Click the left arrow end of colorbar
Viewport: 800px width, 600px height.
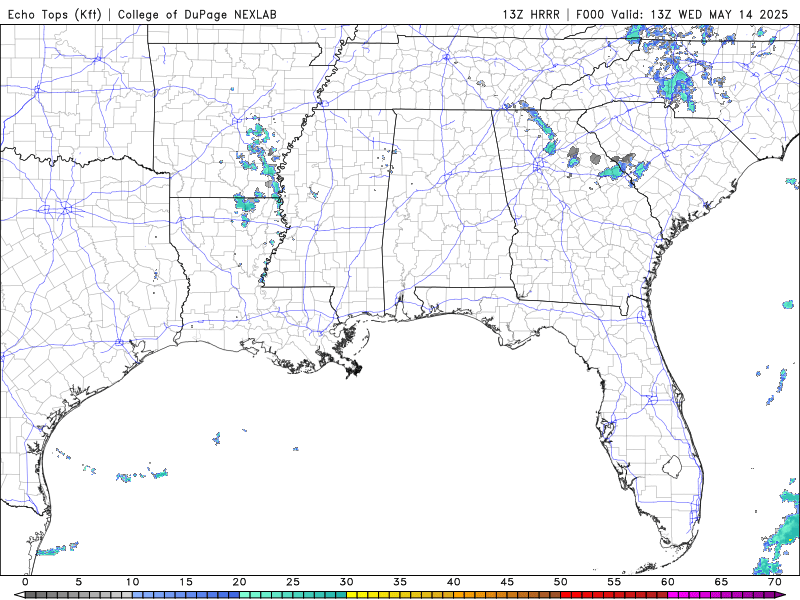[x=20, y=595]
